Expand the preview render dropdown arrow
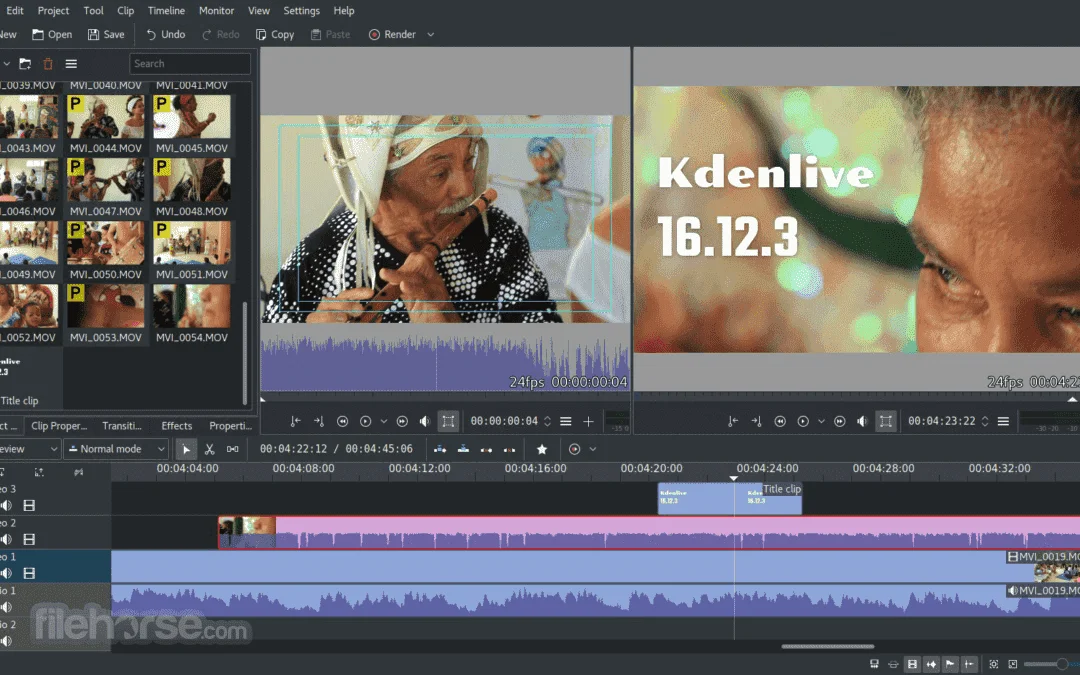Screen dimensions: 1080x675 coord(592,449)
